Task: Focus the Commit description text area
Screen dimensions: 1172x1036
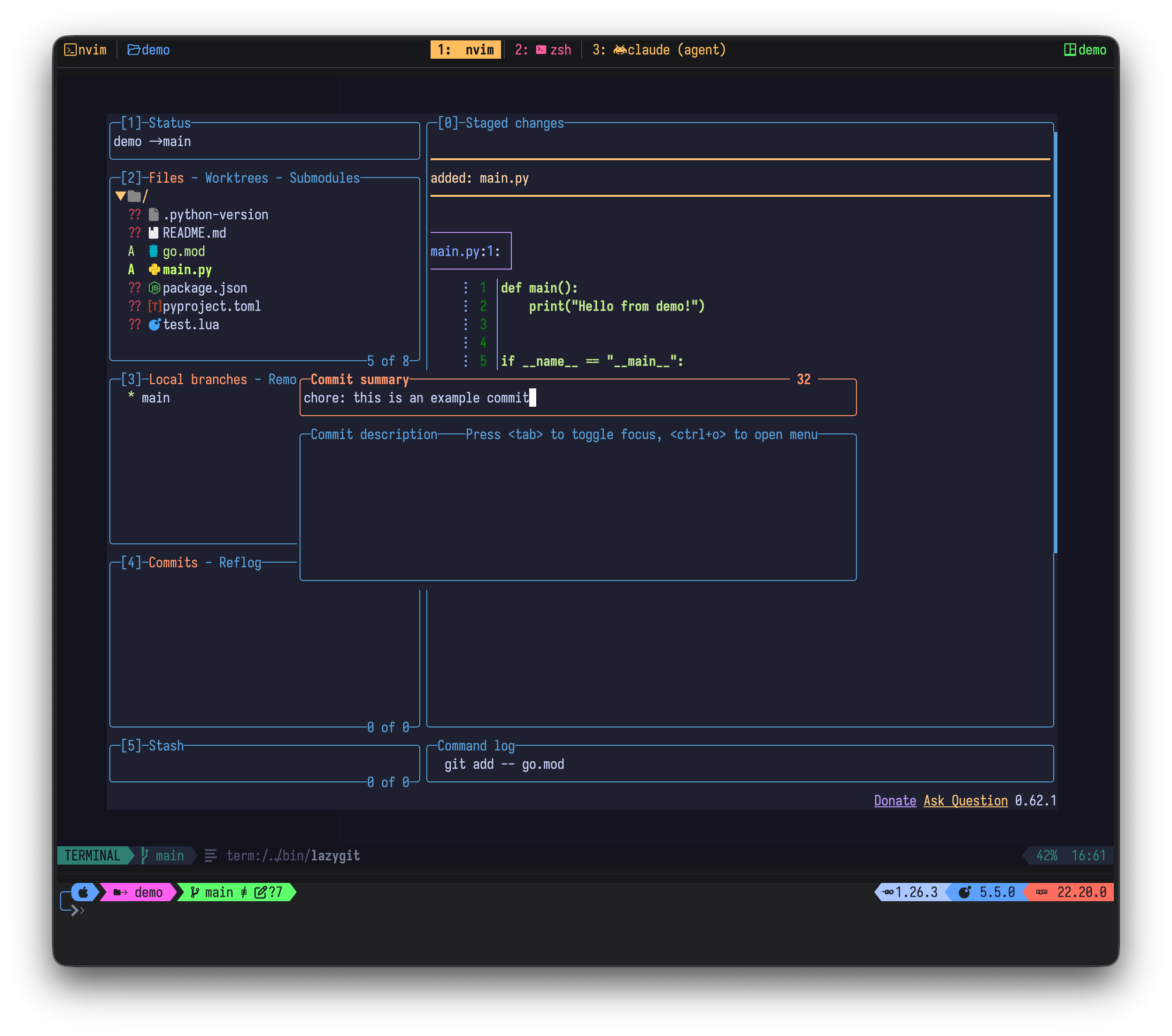Action: [x=578, y=507]
